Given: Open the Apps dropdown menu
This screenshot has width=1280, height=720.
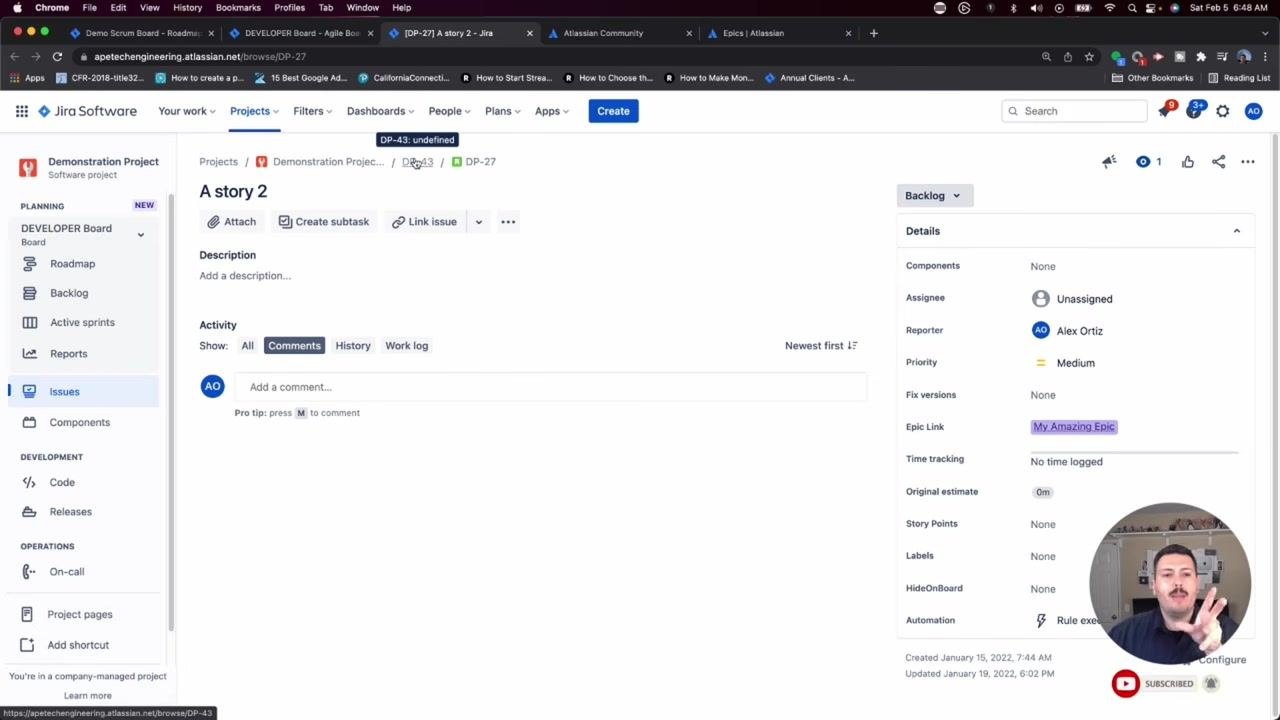Looking at the screenshot, I should (x=552, y=111).
